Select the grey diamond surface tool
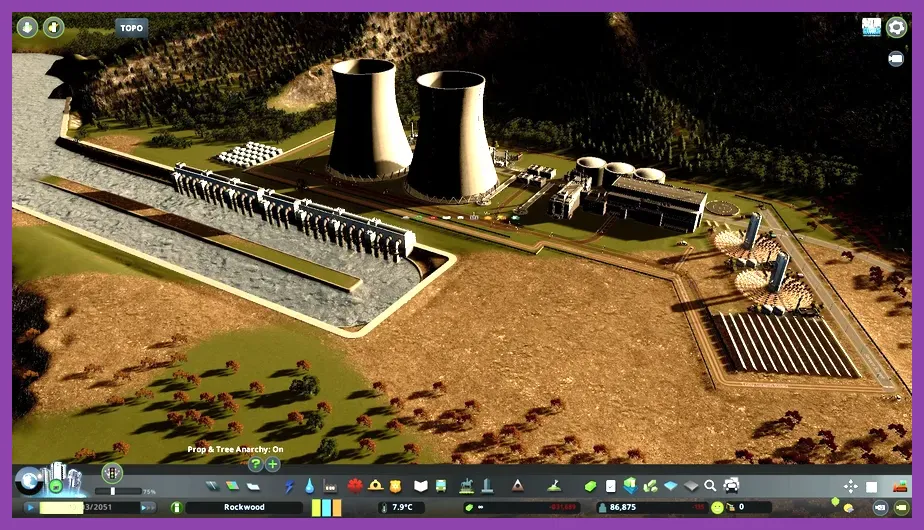This screenshot has width=924, height=530. coord(691,486)
